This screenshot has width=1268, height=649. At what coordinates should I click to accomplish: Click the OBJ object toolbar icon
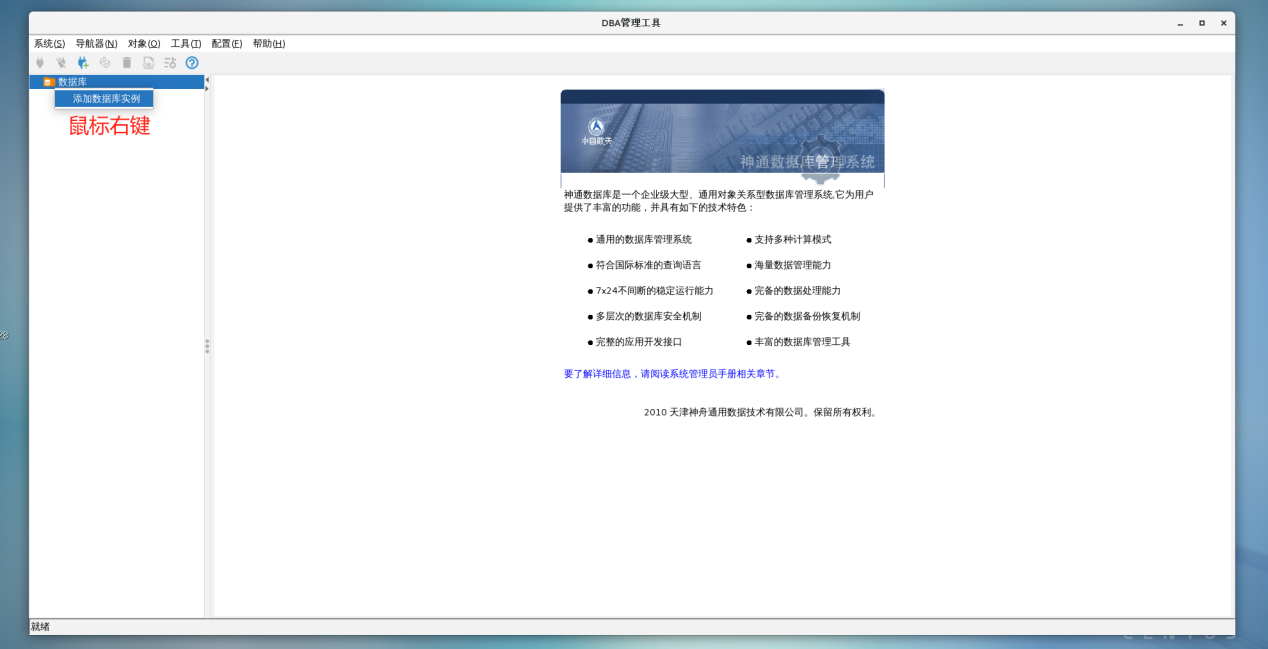click(x=148, y=62)
